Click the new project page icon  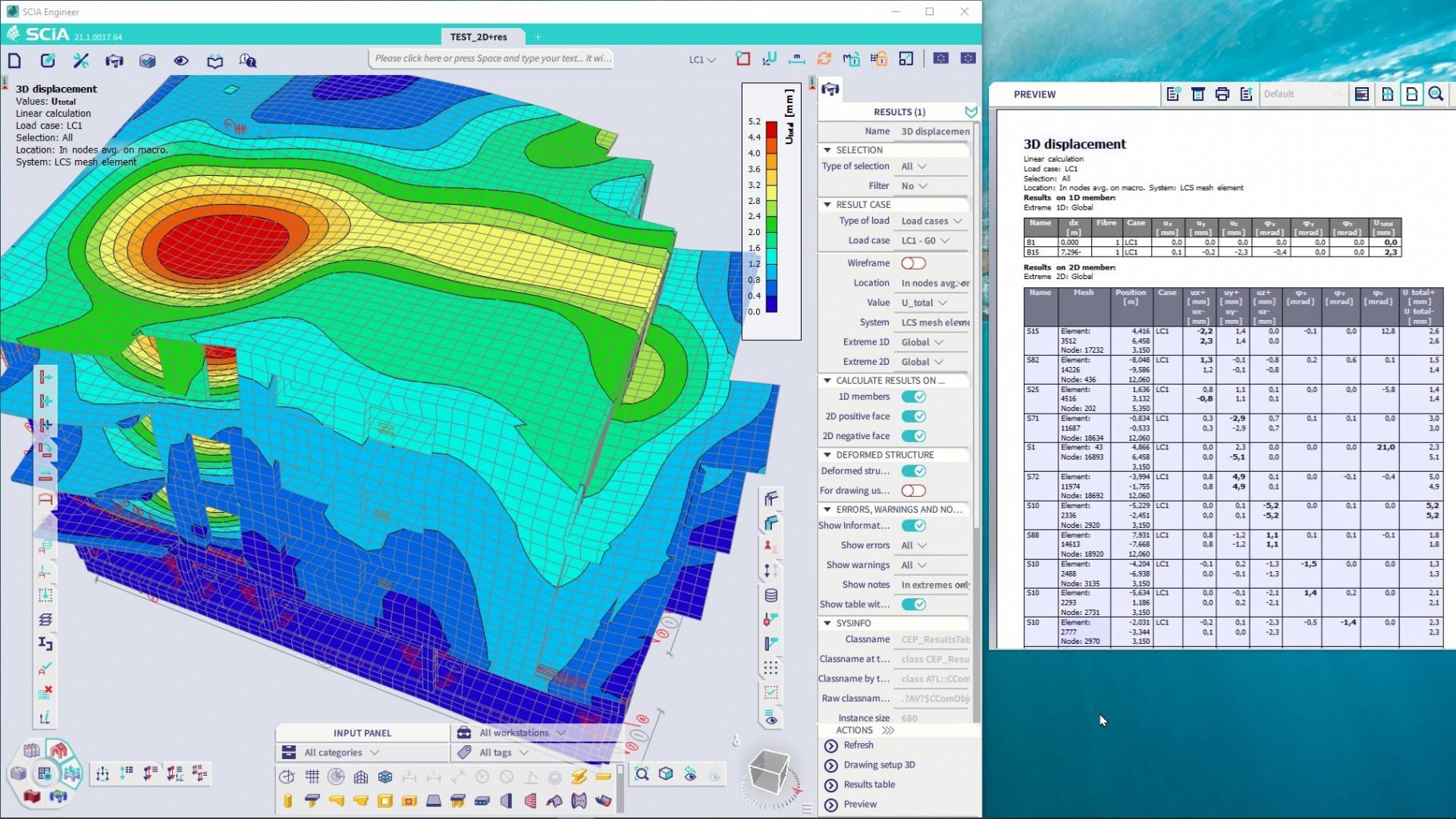[x=14, y=61]
